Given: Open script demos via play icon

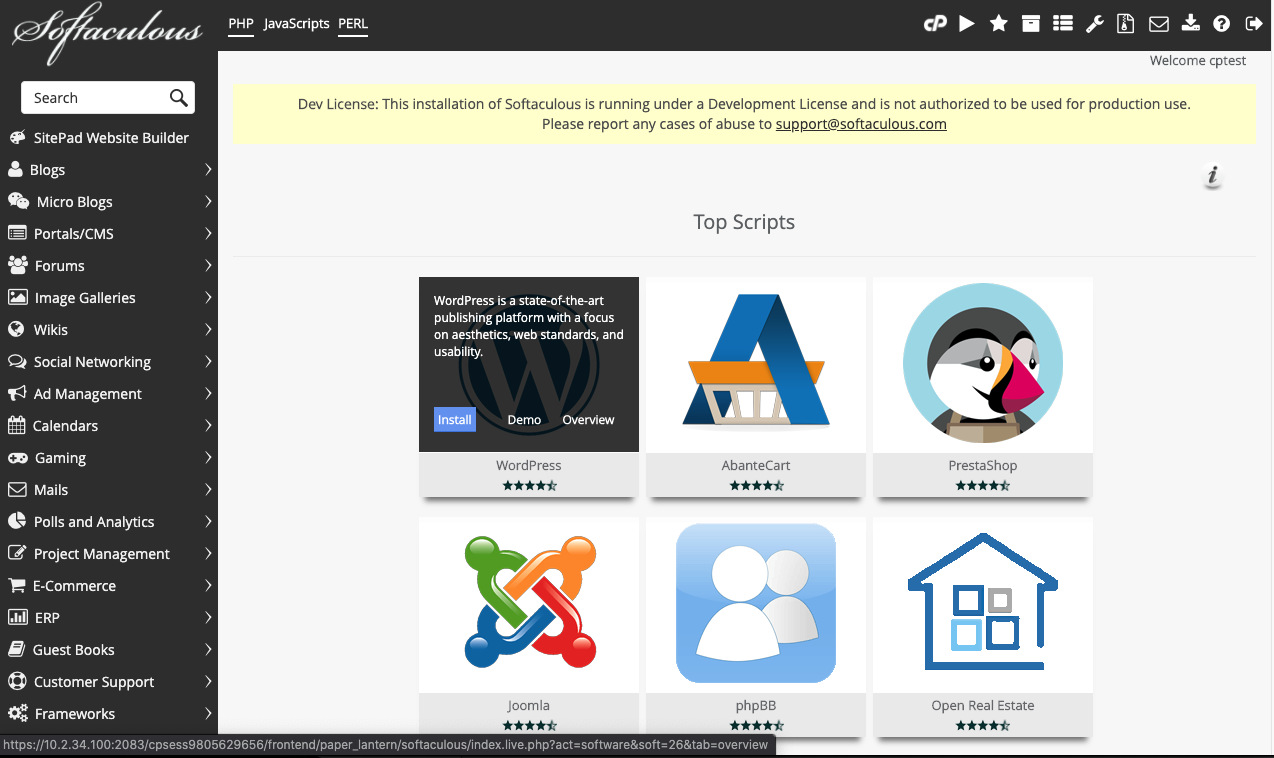Looking at the screenshot, I should (967, 24).
